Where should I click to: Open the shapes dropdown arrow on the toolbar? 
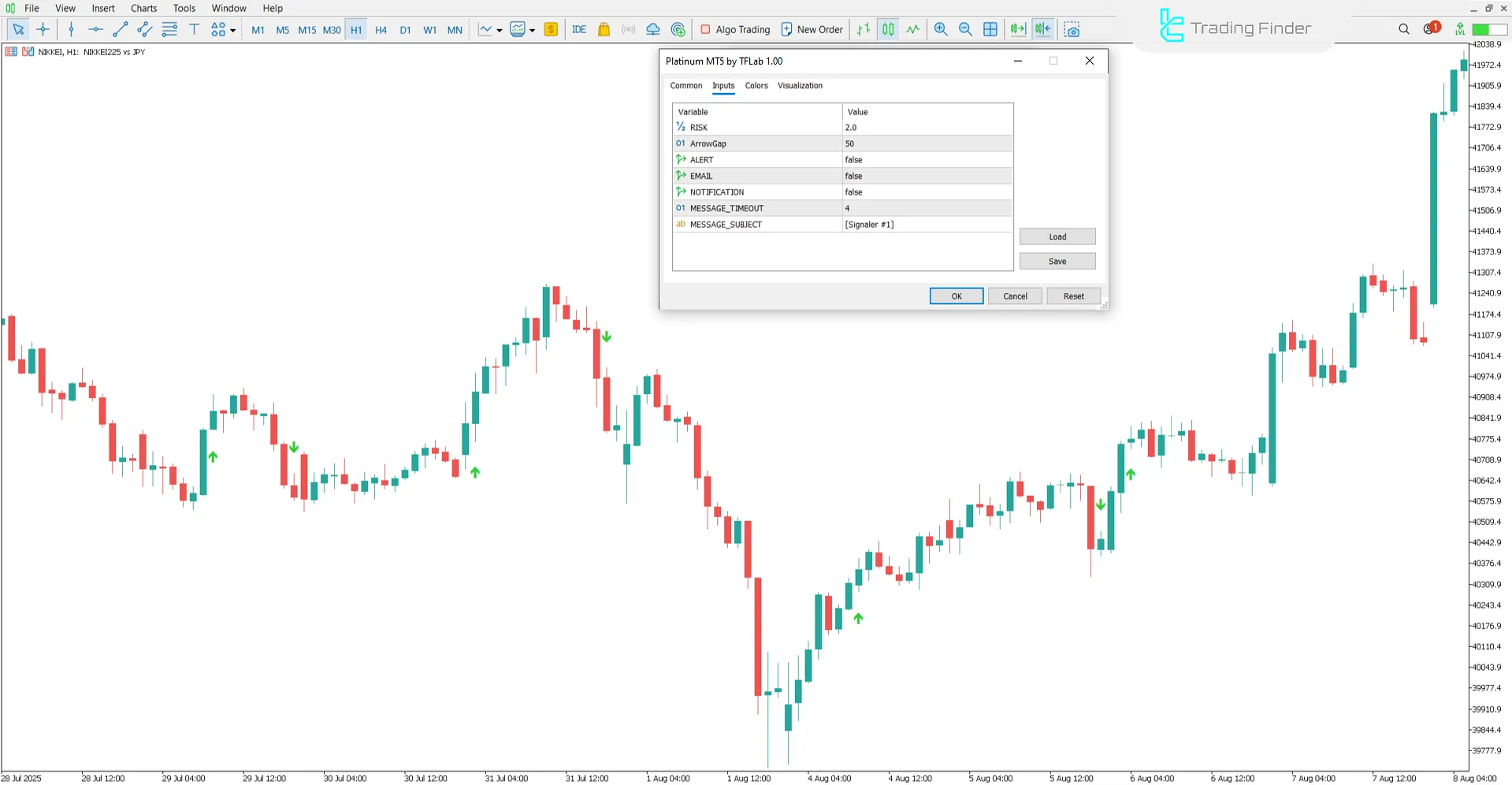click(232, 29)
